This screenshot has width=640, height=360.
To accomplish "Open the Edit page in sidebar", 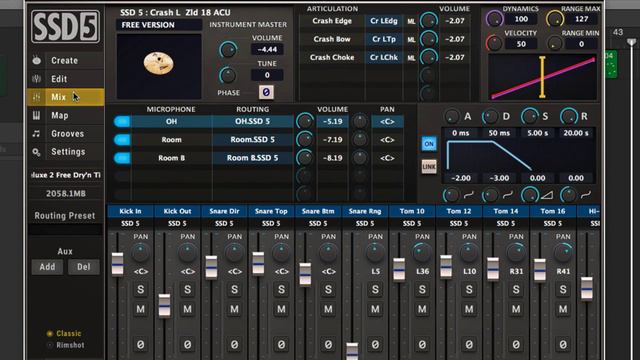I will click(x=65, y=79).
